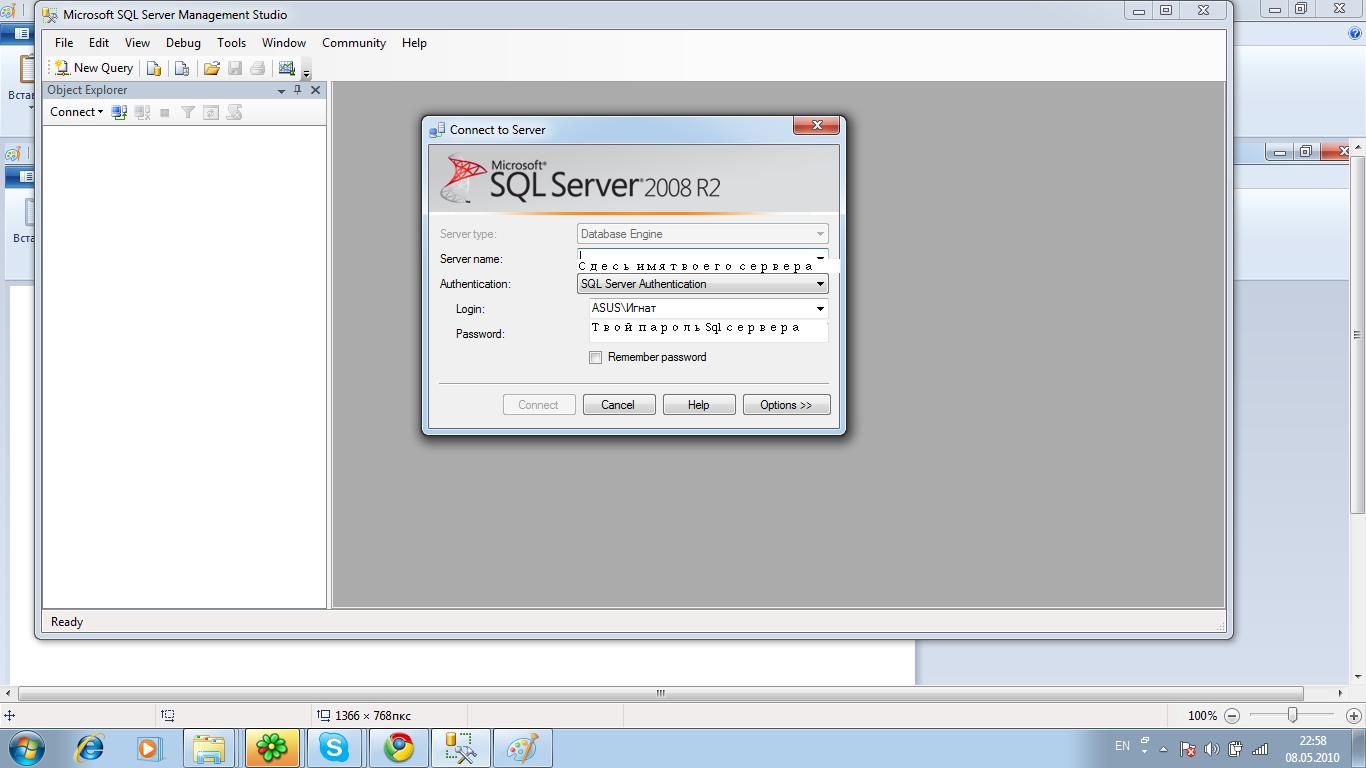
Task: Open the Community menu
Action: click(354, 43)
